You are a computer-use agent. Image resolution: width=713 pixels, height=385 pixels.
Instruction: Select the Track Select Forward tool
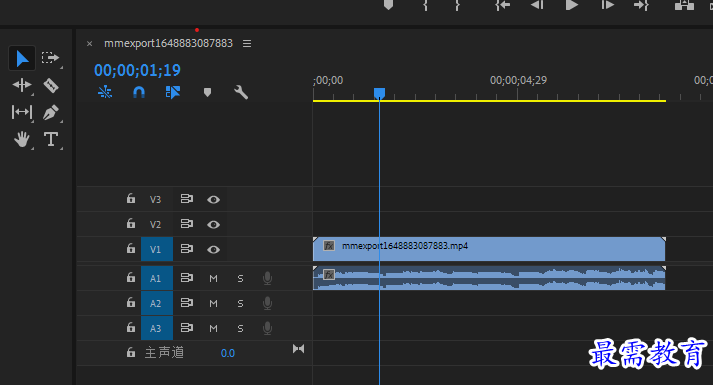click(x=50, y=58)
